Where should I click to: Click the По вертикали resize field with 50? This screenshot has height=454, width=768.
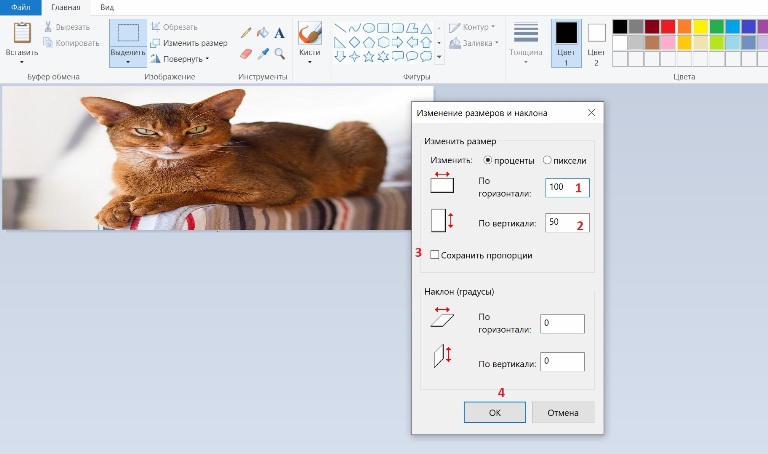(x=566, y=222)
